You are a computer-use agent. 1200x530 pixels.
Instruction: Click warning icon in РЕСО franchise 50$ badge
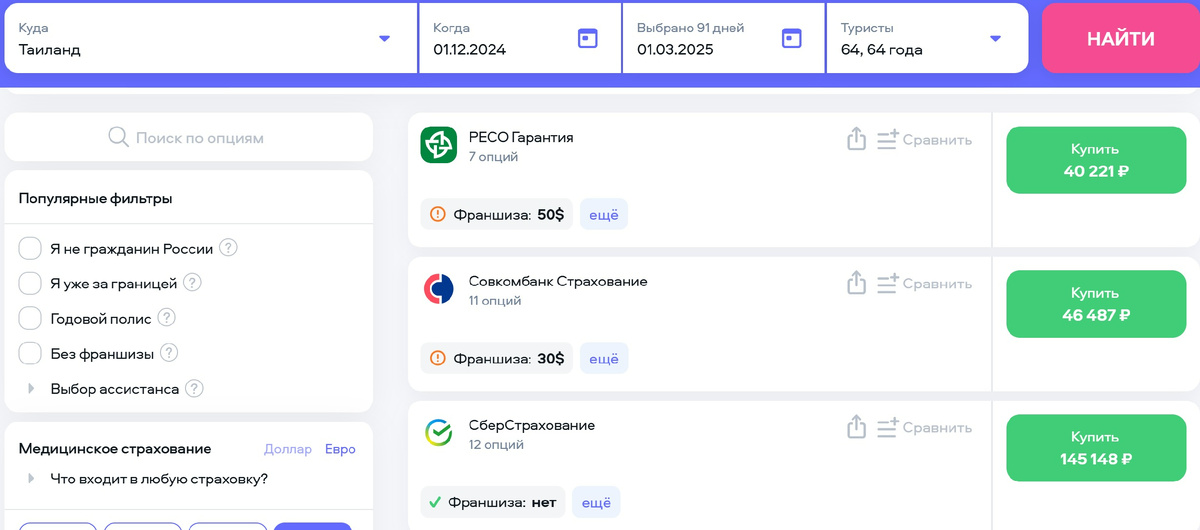click(437, 214)
